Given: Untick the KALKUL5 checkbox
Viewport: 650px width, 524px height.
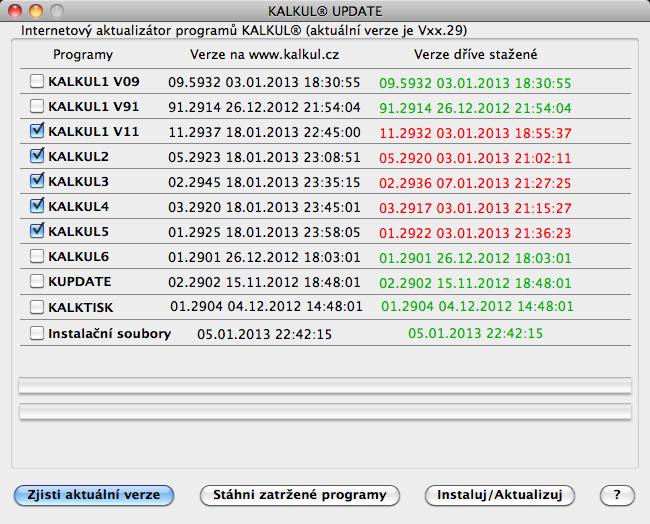Looking at the screenshot, I should 37,230.
